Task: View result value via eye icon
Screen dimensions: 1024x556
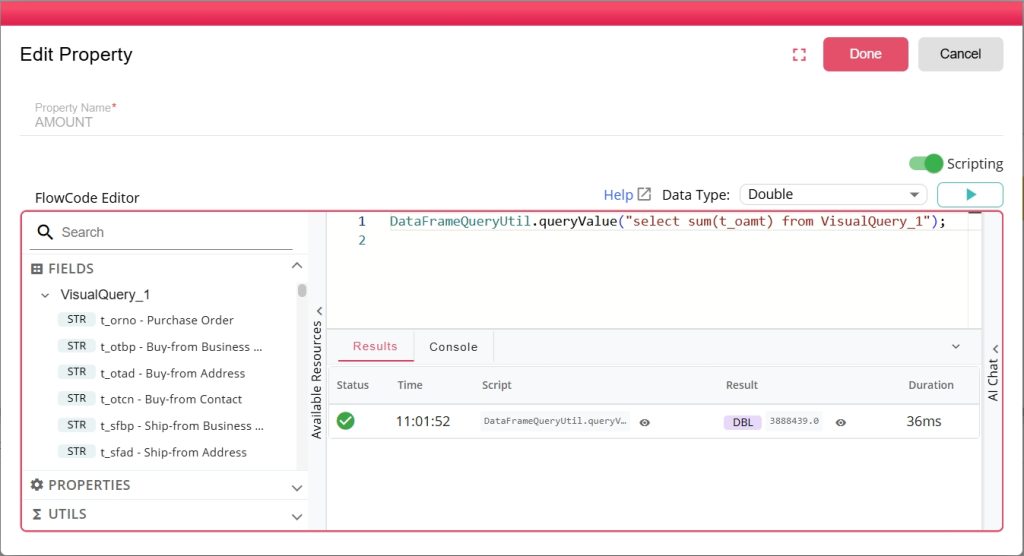Action: point(841,422)
